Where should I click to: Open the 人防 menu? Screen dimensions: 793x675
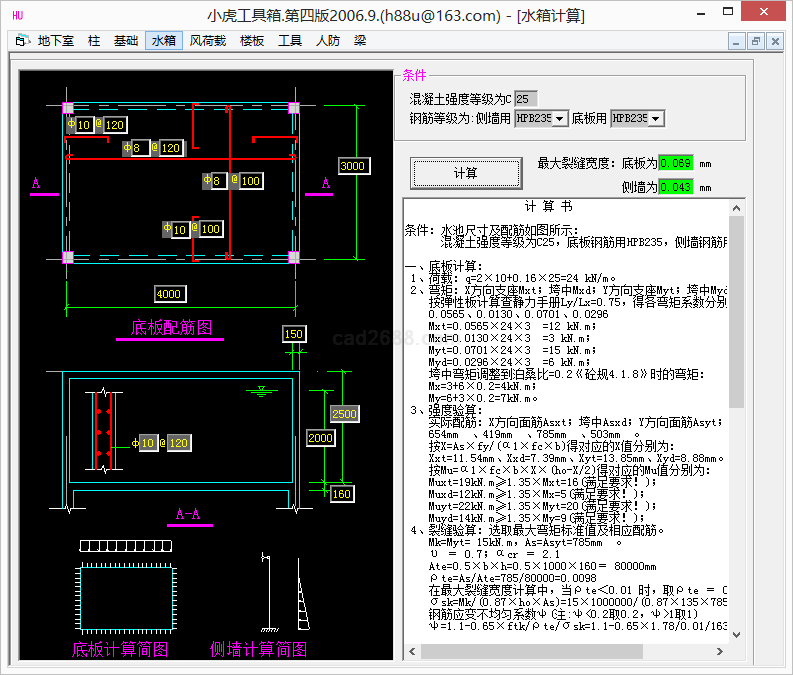point(327,41)
